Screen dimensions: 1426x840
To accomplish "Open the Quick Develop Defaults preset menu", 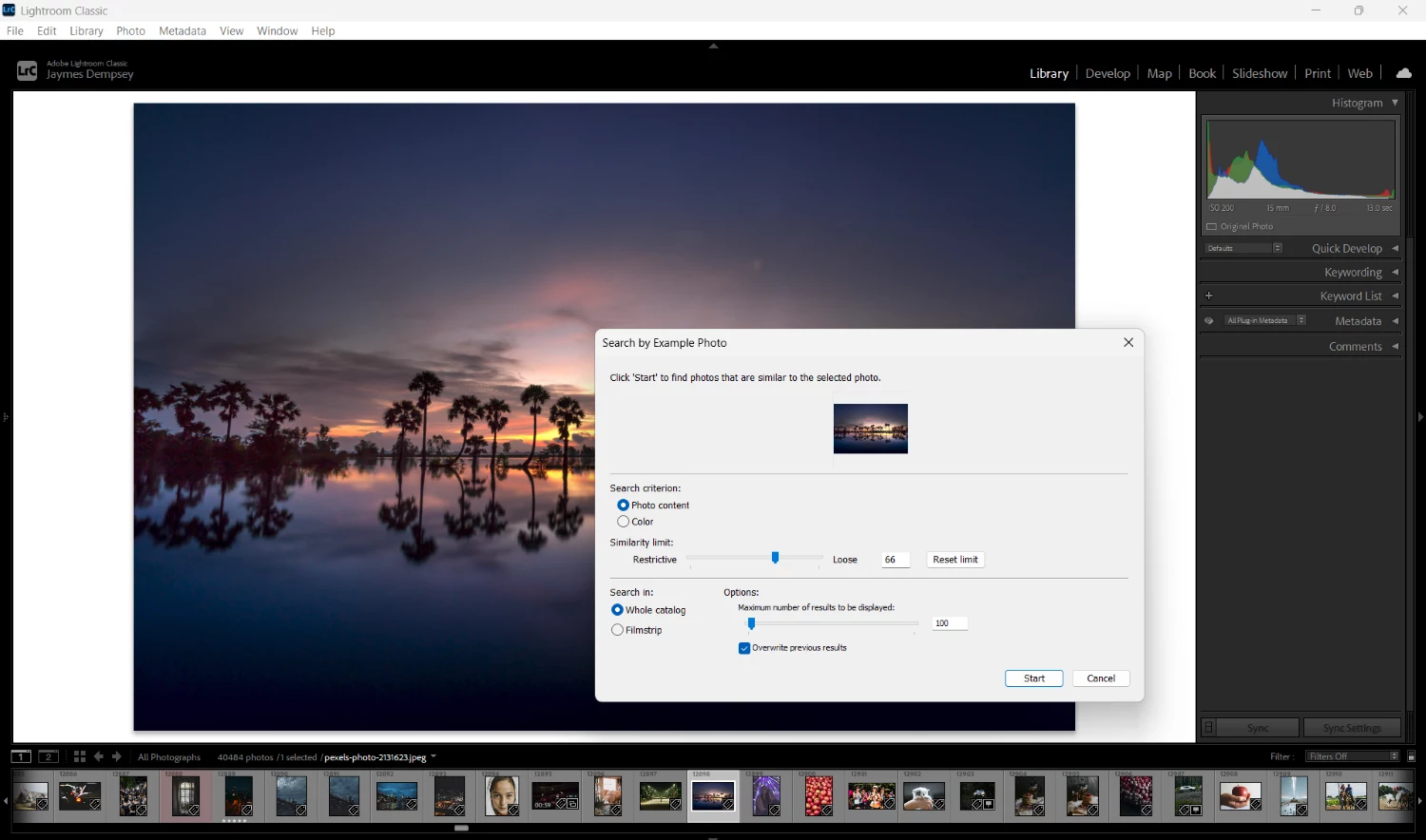I will point(1242,248).
